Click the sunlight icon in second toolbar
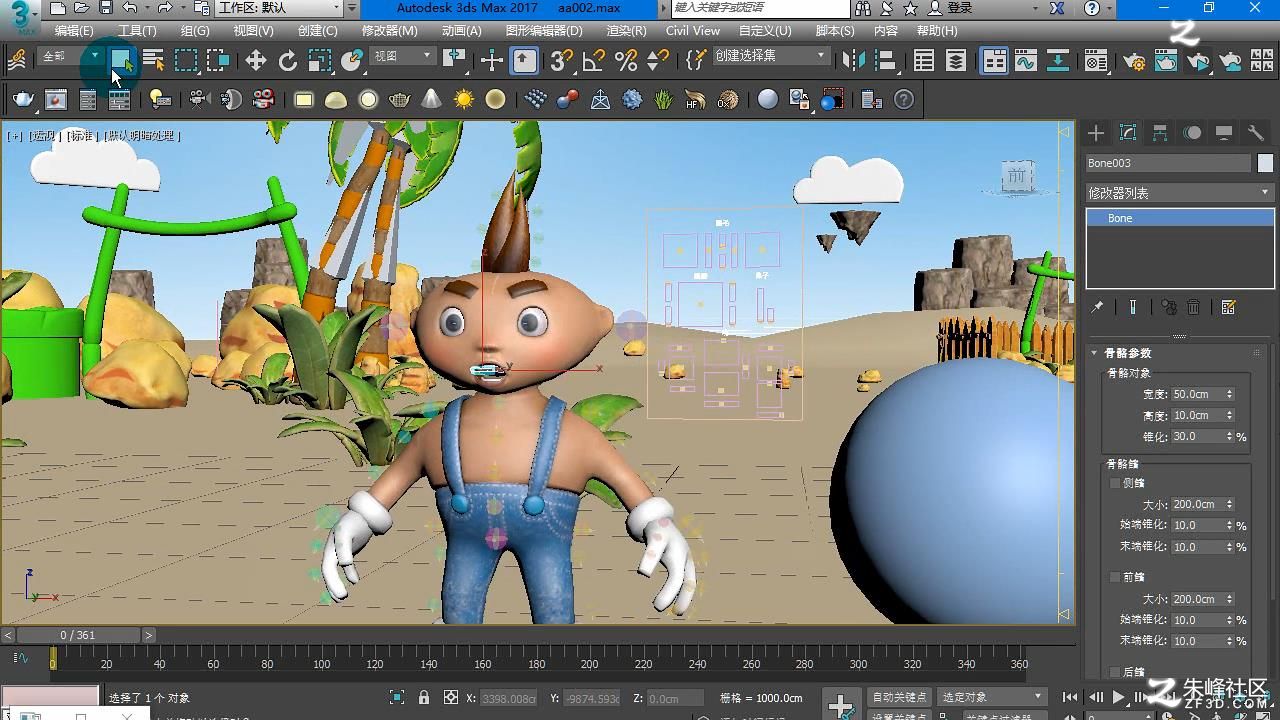1280x720 pixels. pyautogui.click(x=463, y=99)
